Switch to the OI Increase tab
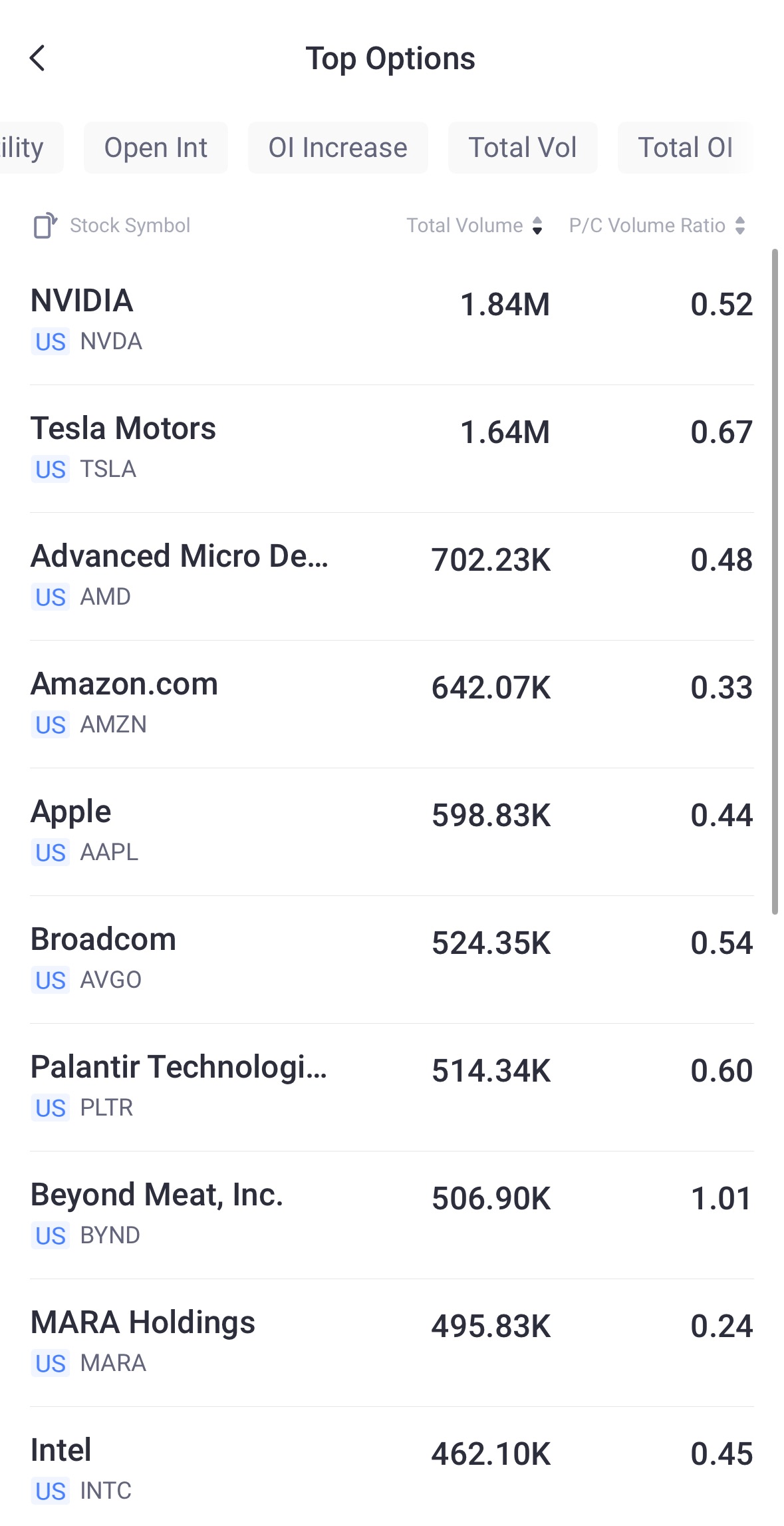Image resolution: width=784 pixels, height=1526 pixels. pos(338,148)
